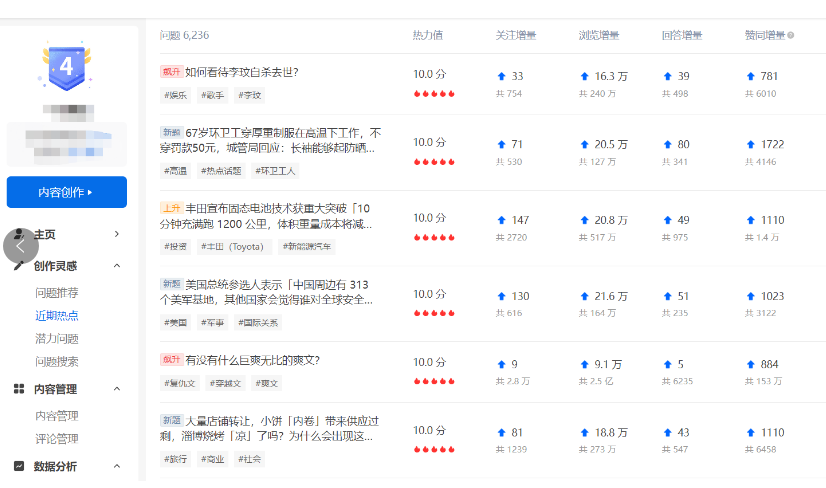Click the 浏览增量 column header
The image size is (826, 488).
[x=599, y=35]
